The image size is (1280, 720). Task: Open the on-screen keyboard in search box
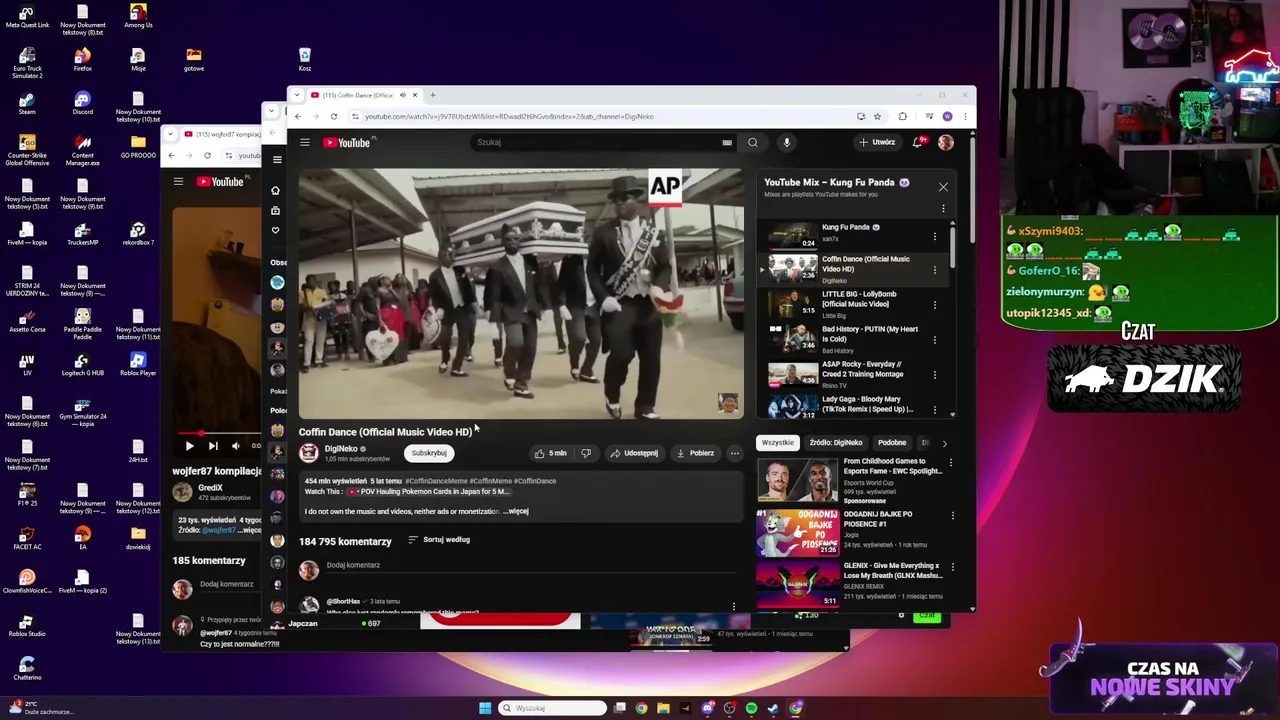[727, 142]
